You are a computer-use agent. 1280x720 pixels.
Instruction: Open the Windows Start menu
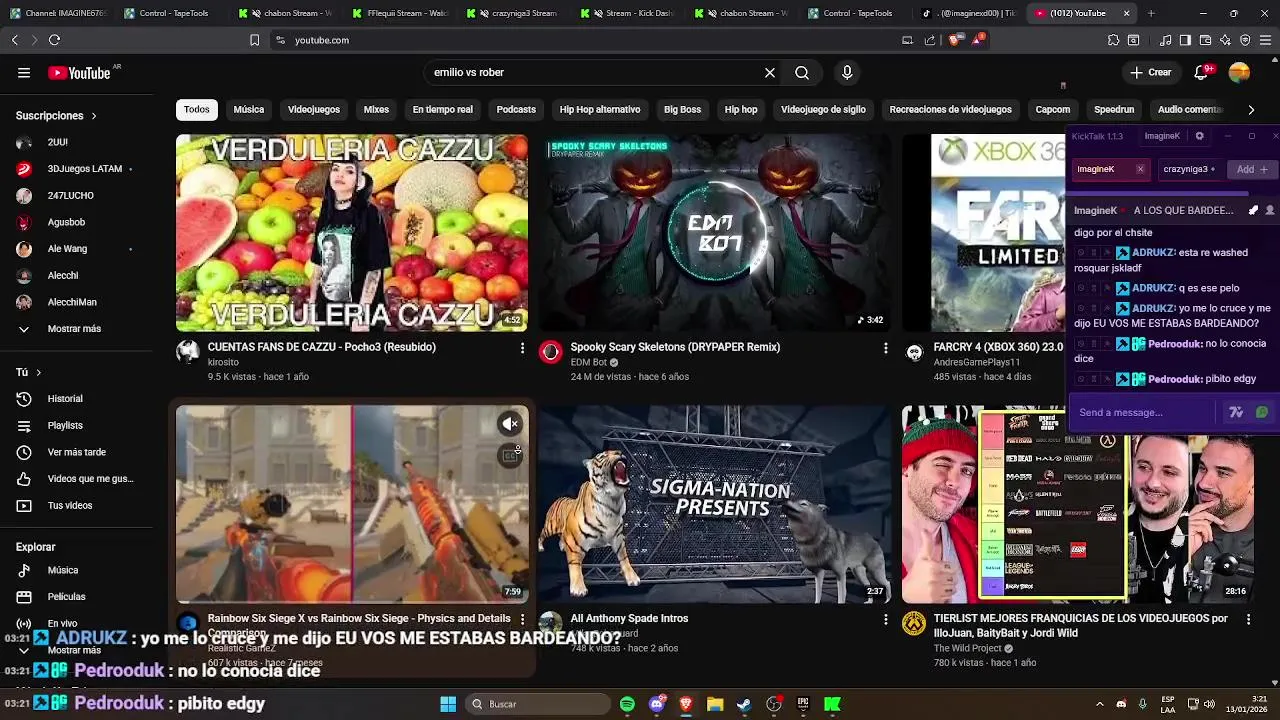point(448,704)
